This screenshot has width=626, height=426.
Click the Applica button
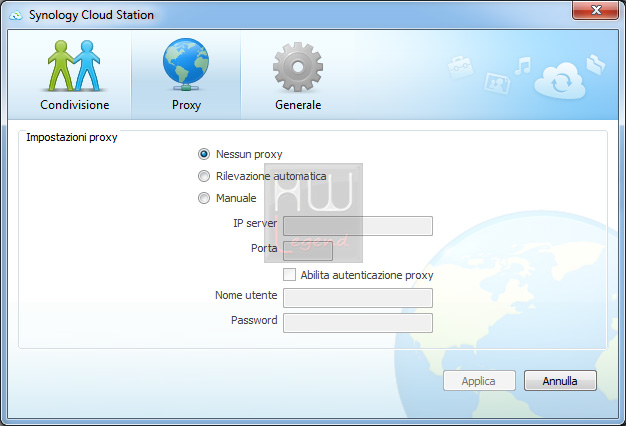(x=479, y=381)
